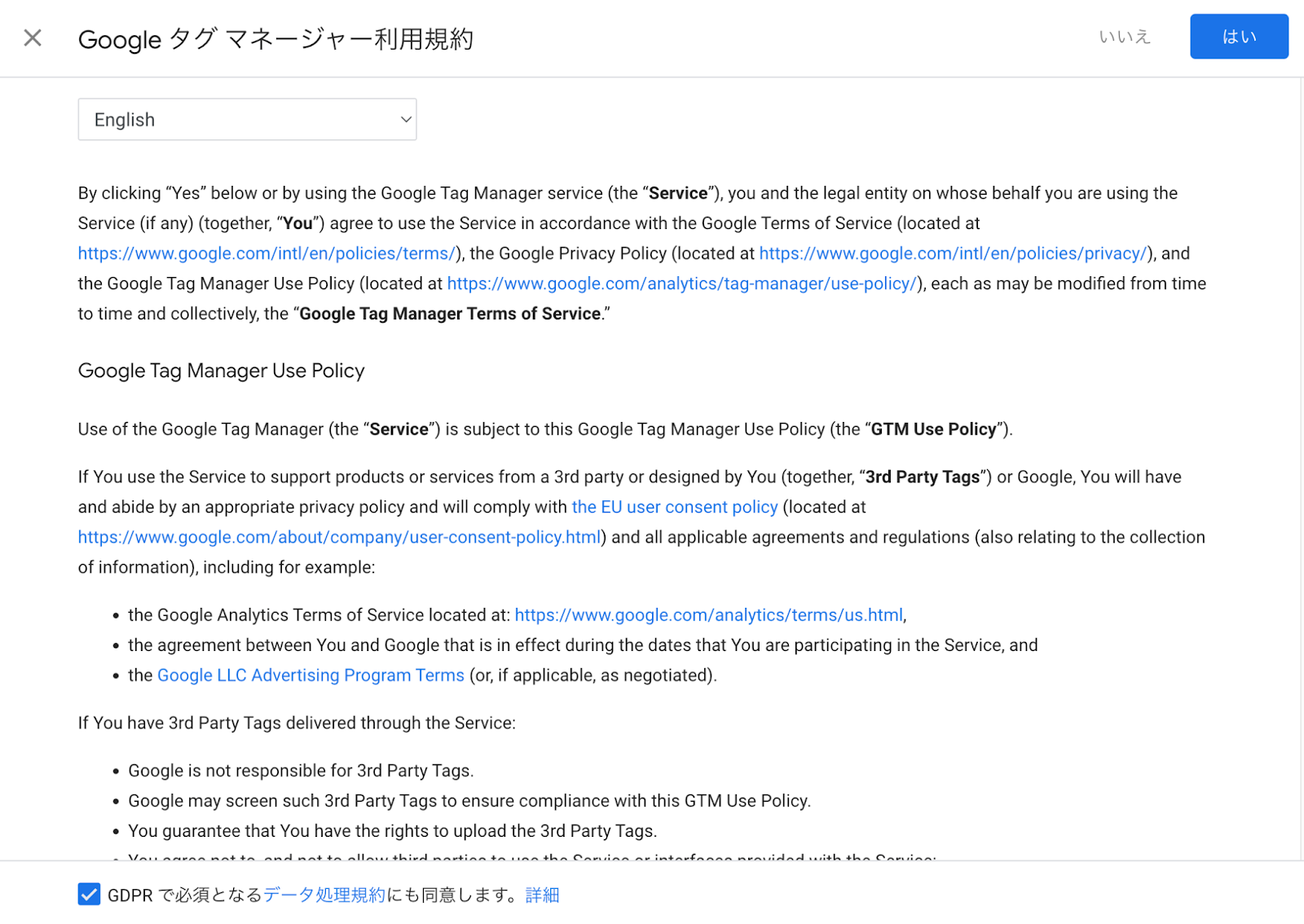
Task: Click 'You guarantee that You have the rights' bullet
Action: [393, 831]
